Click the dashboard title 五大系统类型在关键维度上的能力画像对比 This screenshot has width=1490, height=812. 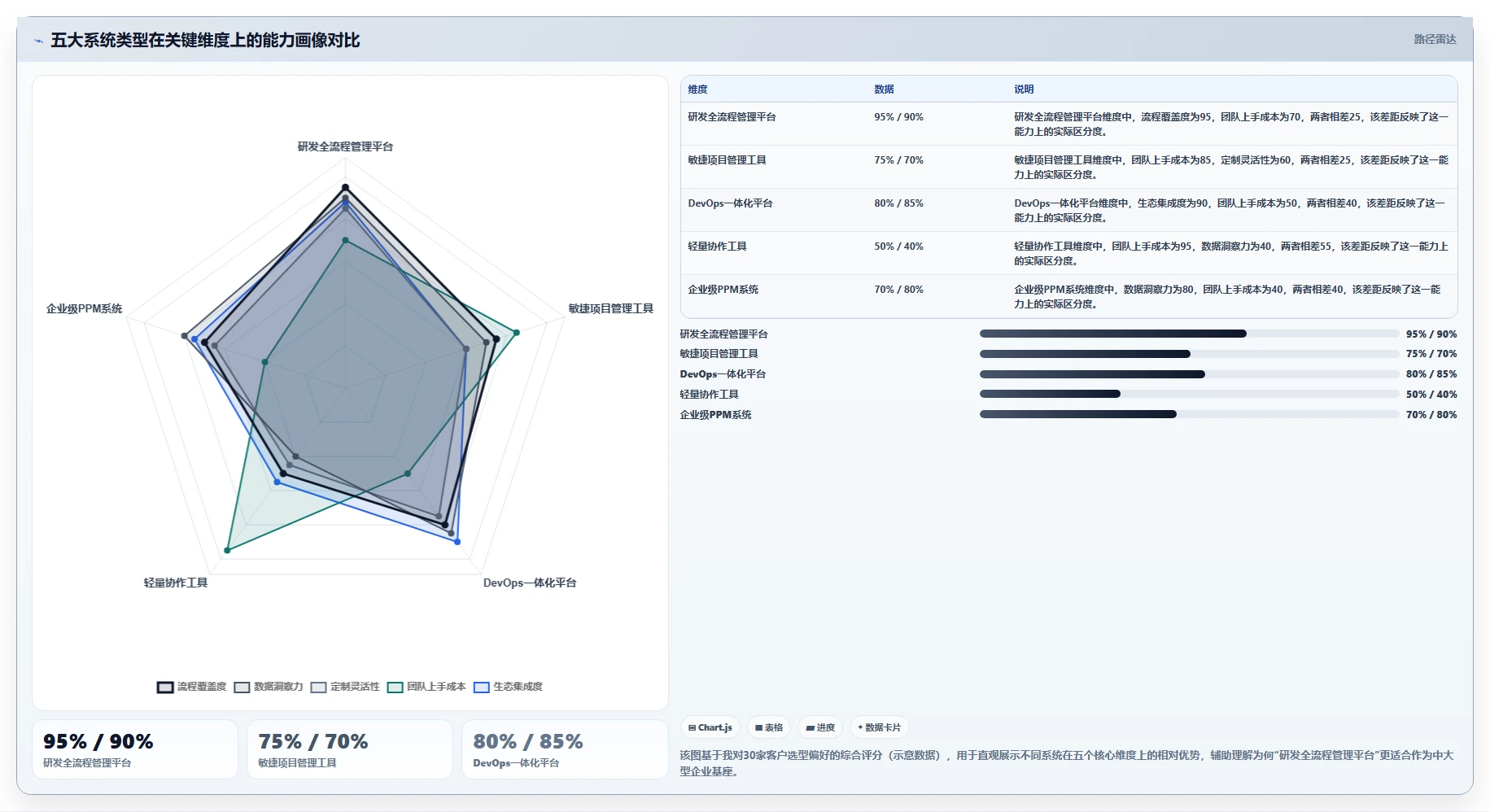(205, 41)
